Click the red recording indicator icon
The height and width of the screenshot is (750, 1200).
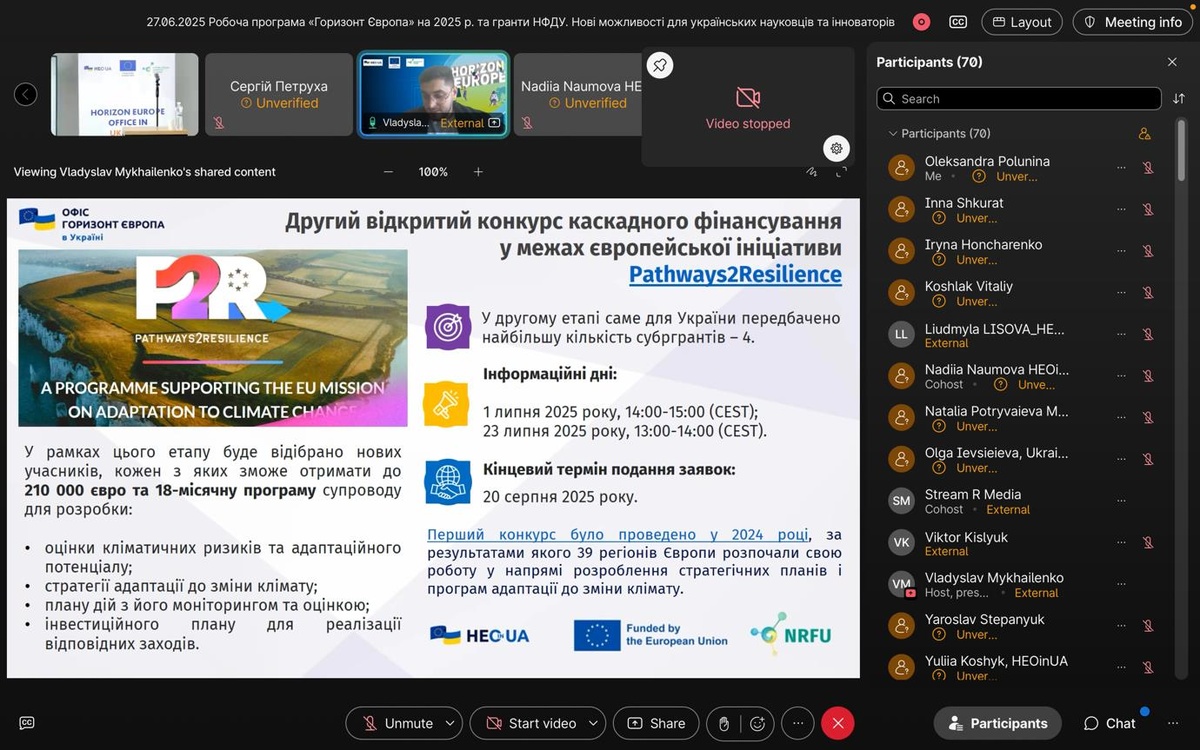tap(921, 22)
